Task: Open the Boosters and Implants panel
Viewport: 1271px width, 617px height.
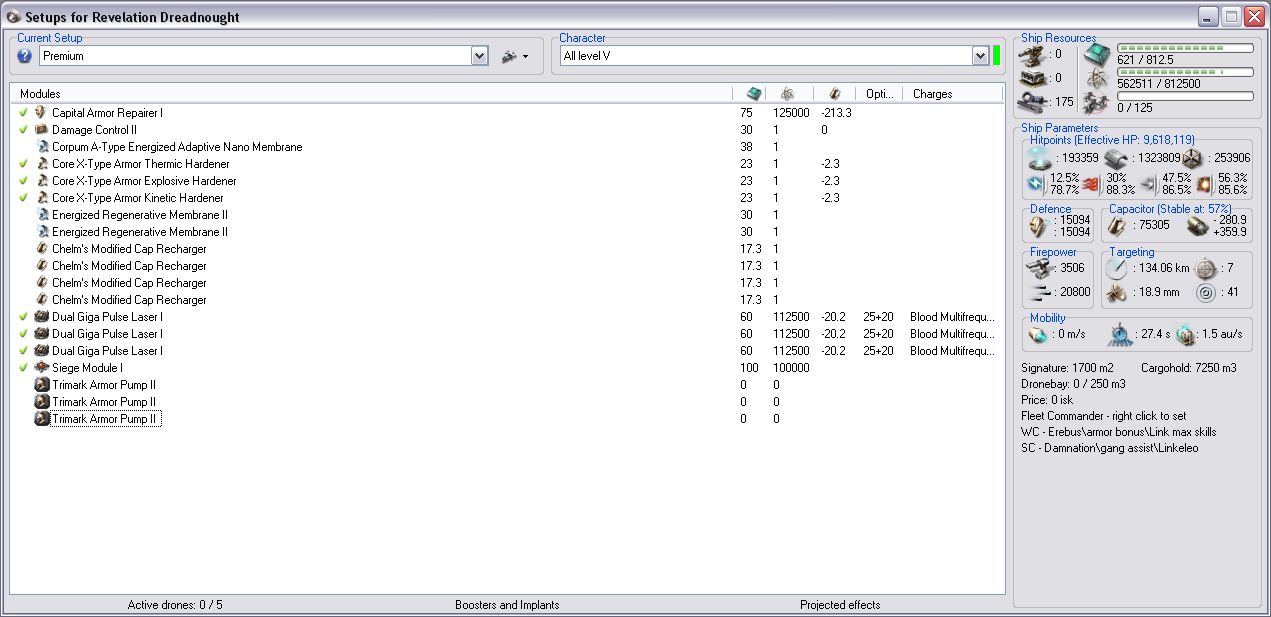Action: point(507,604)
